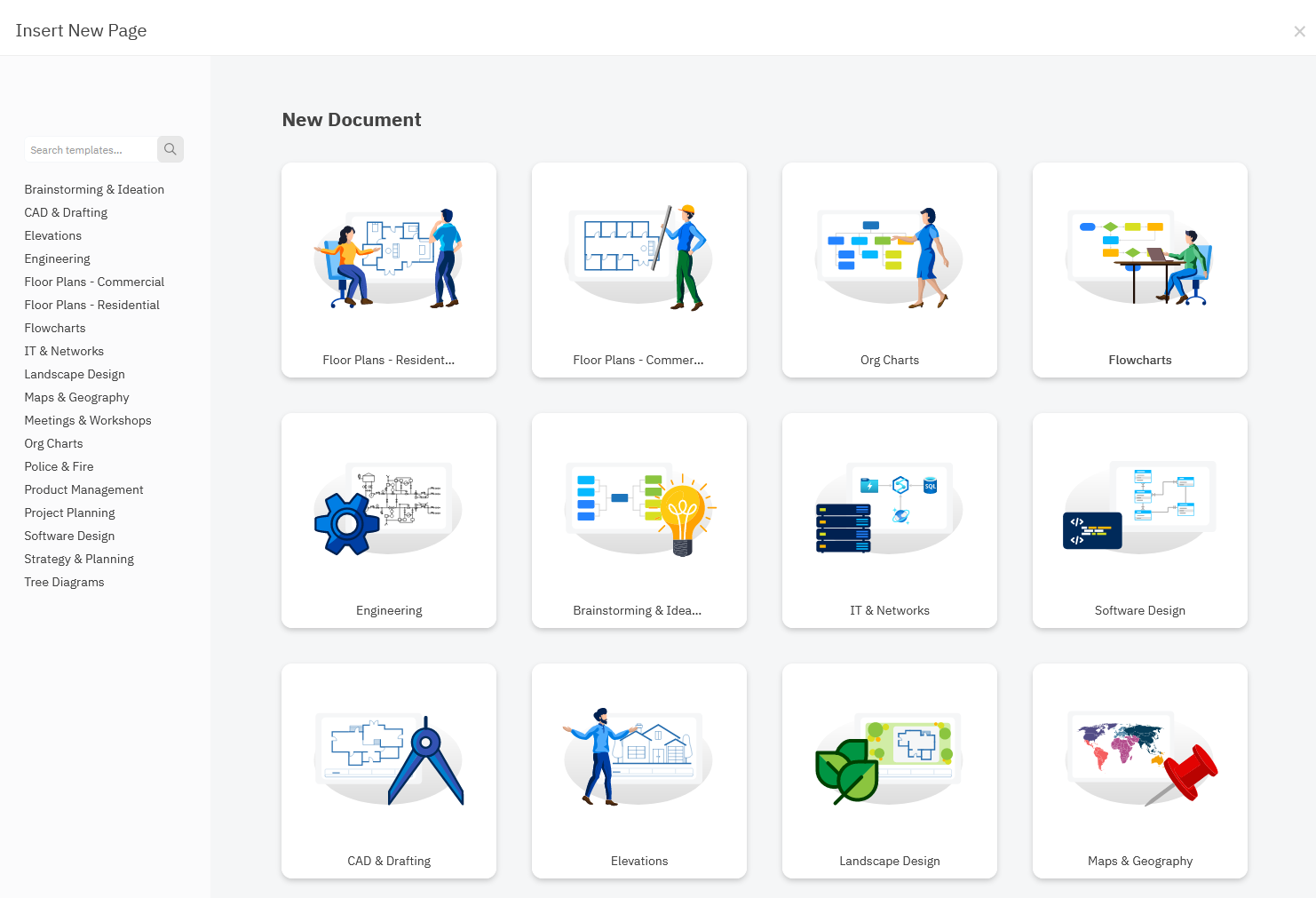Select Project Planning from category list

(x=69, y=513)
